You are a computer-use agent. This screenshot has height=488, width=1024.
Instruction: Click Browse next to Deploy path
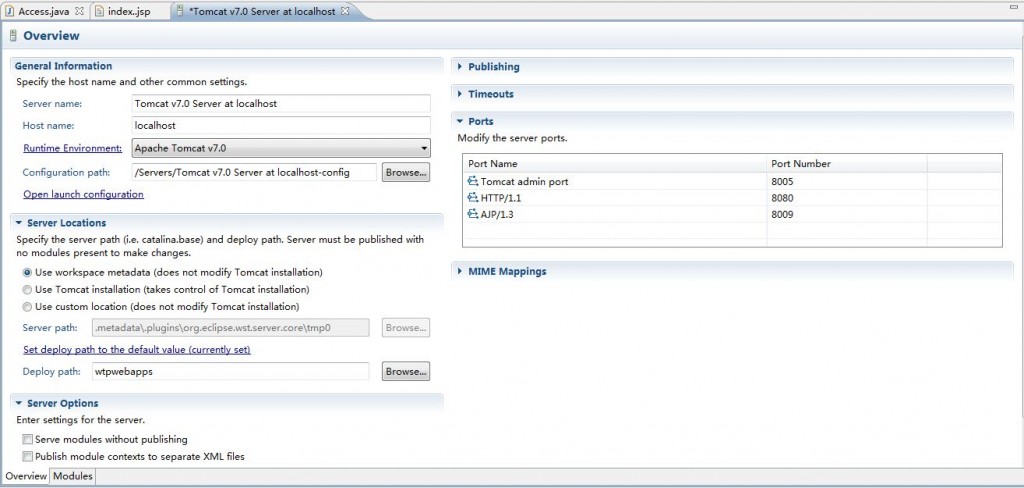[406, 371]
